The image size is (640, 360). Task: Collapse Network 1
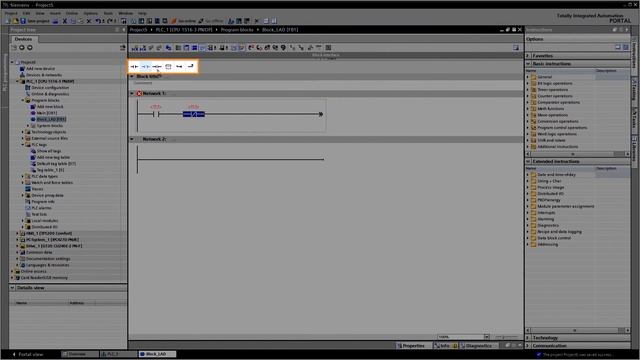132,93
